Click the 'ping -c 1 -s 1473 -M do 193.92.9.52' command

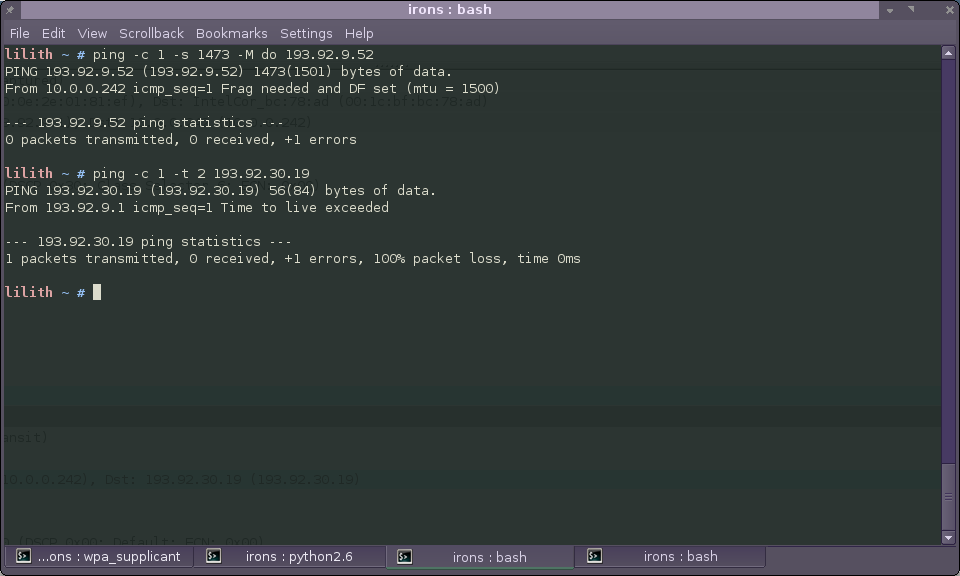[233, 54]
